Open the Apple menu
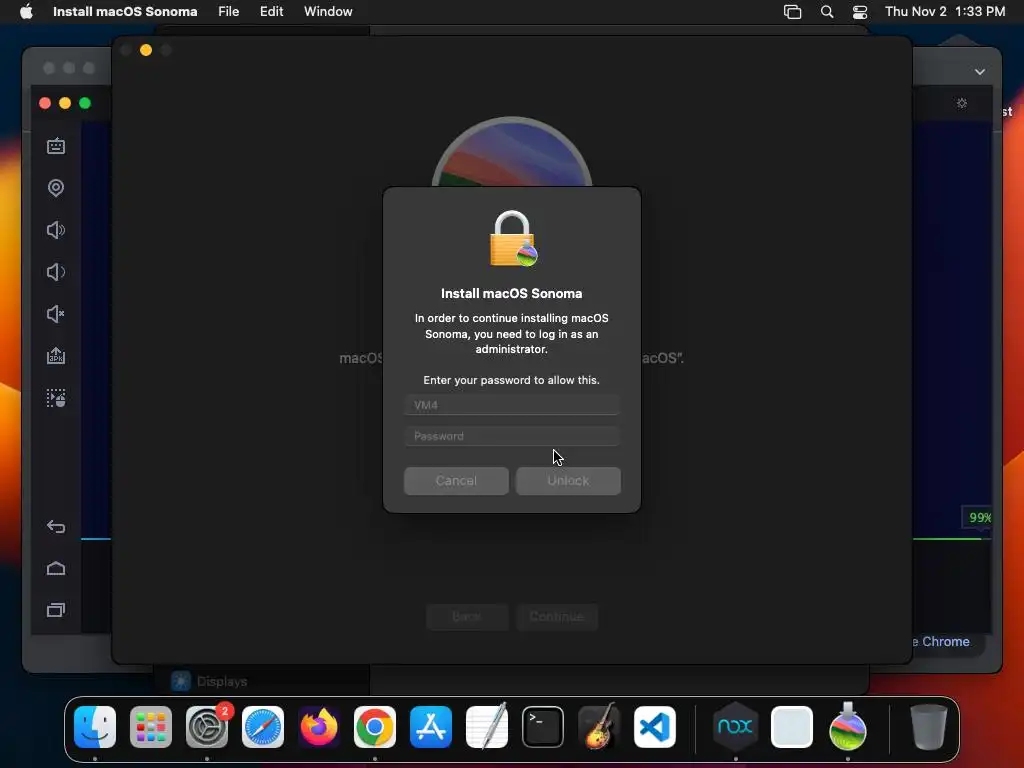This screenshot has height=768, width=1024. [x=26, y=11]
